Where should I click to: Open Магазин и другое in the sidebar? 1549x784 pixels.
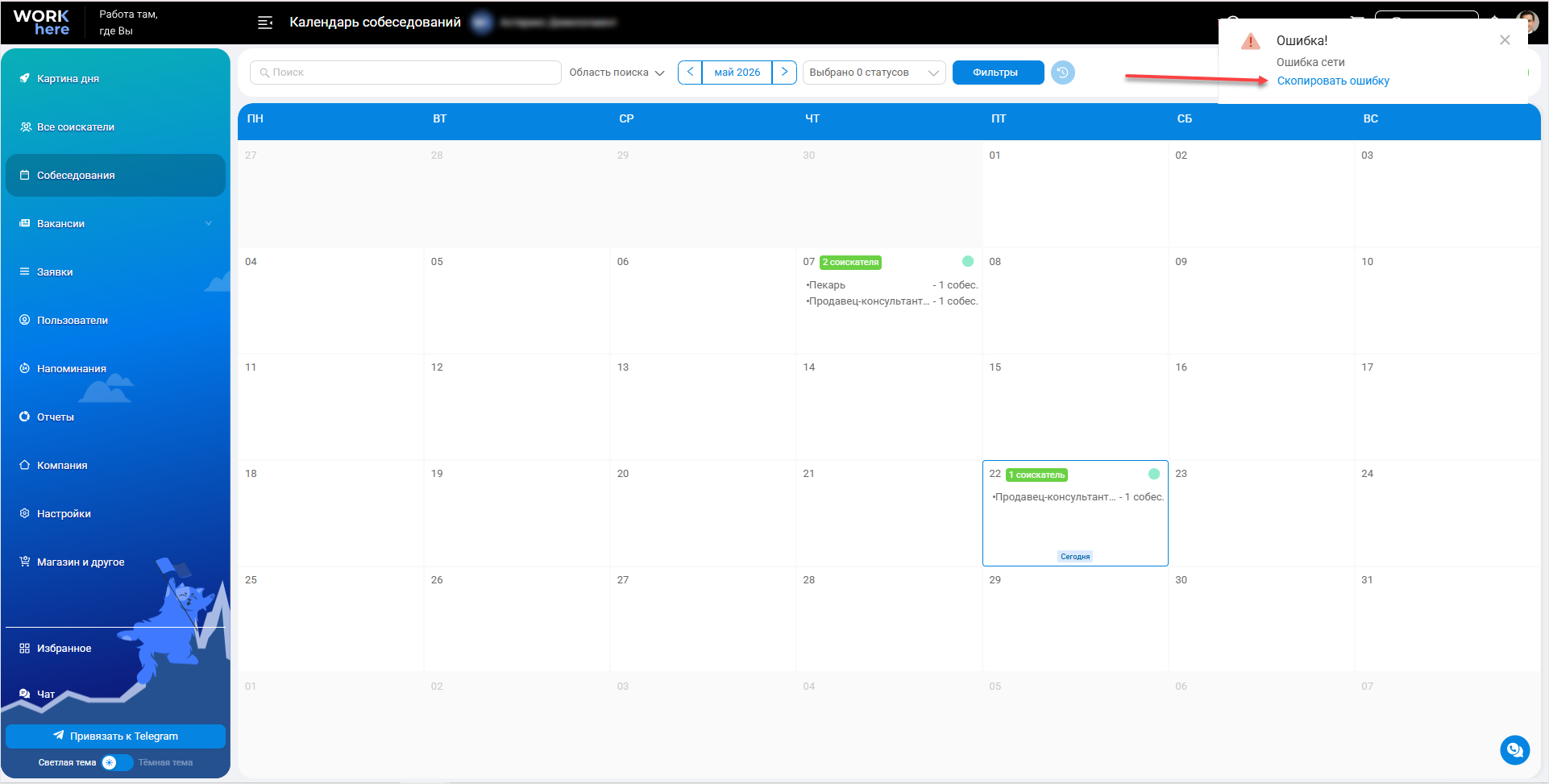click(x=115, y=562)
